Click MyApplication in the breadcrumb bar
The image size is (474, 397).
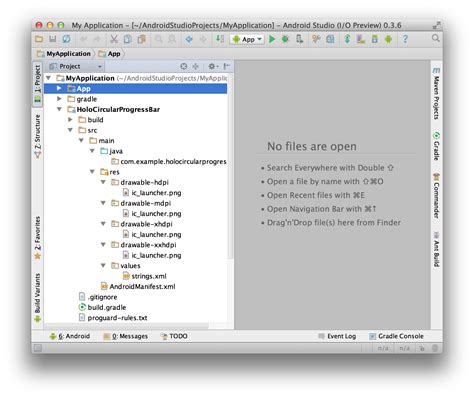pos(64,54)
